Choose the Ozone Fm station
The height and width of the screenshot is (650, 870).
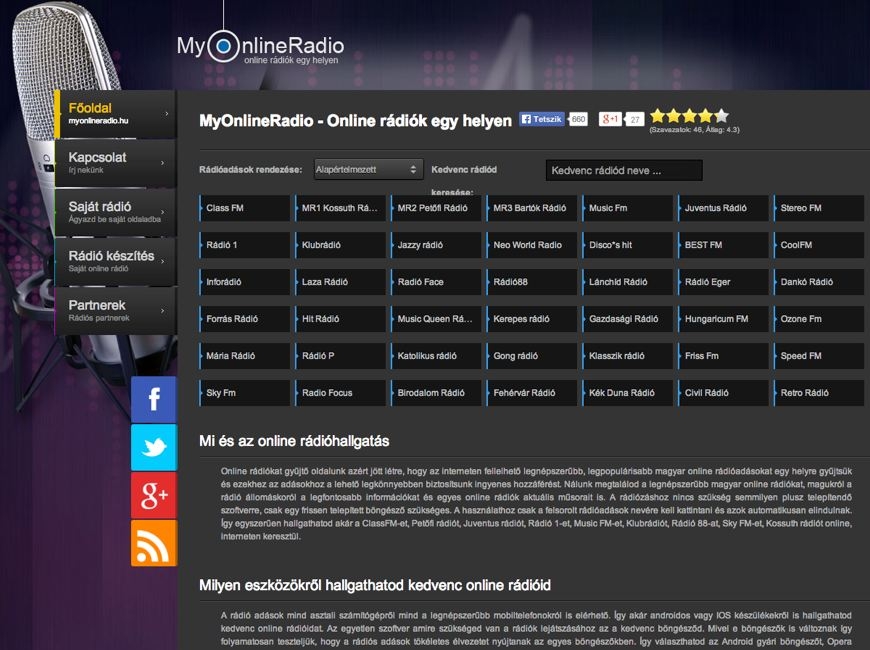(x=819, y=319)
